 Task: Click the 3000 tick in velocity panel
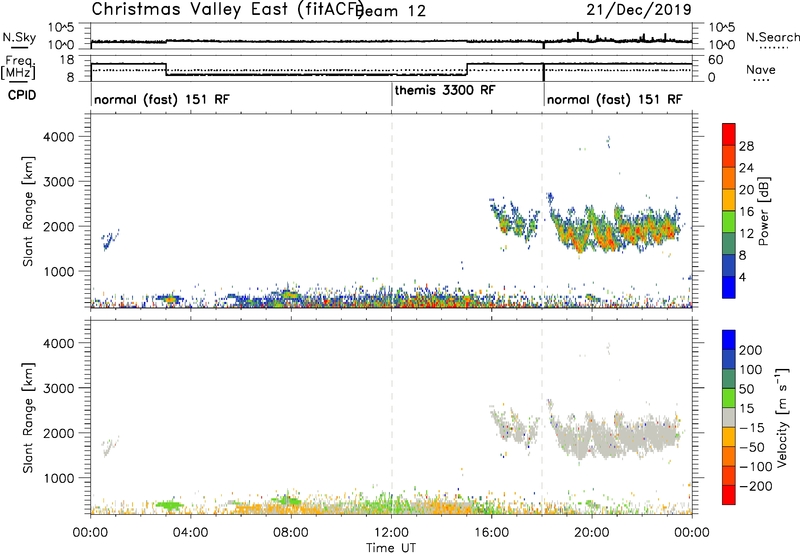59,388
